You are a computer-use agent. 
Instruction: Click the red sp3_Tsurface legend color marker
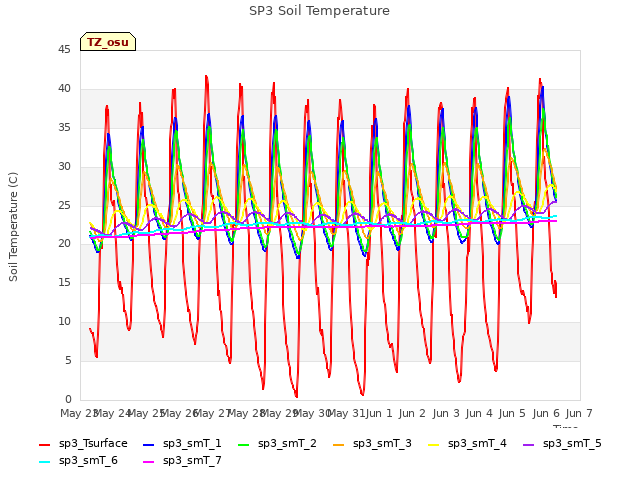click(x=44, y=444)
